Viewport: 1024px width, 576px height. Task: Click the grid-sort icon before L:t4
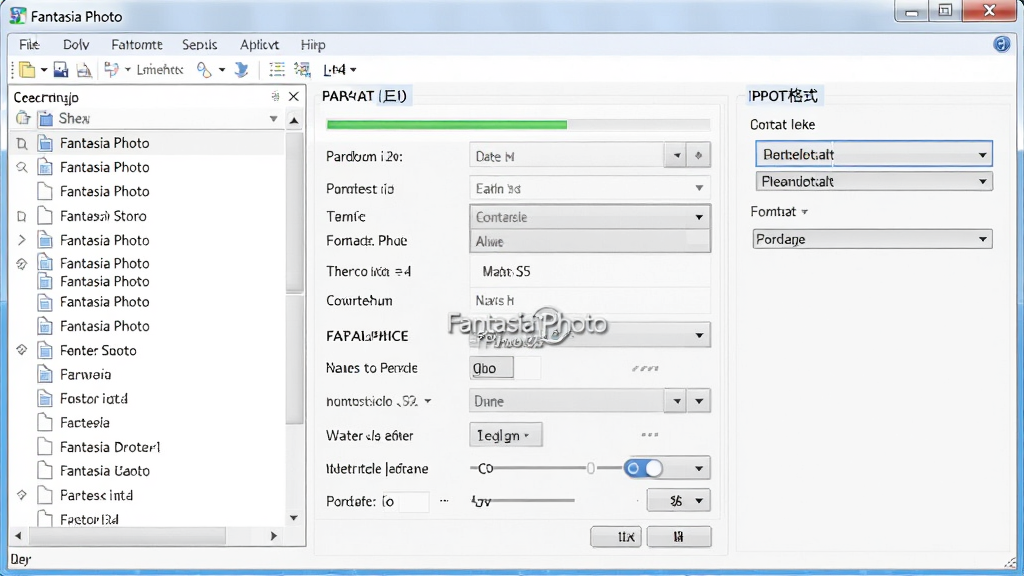click(x=302, y=69)
